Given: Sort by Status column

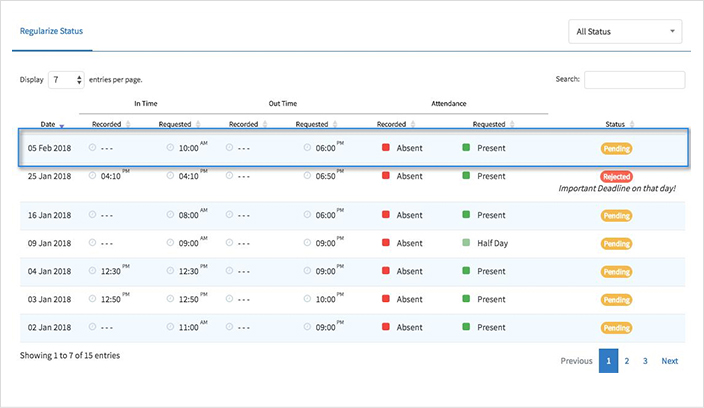Looking at the screenshot, I should [620, 124].
